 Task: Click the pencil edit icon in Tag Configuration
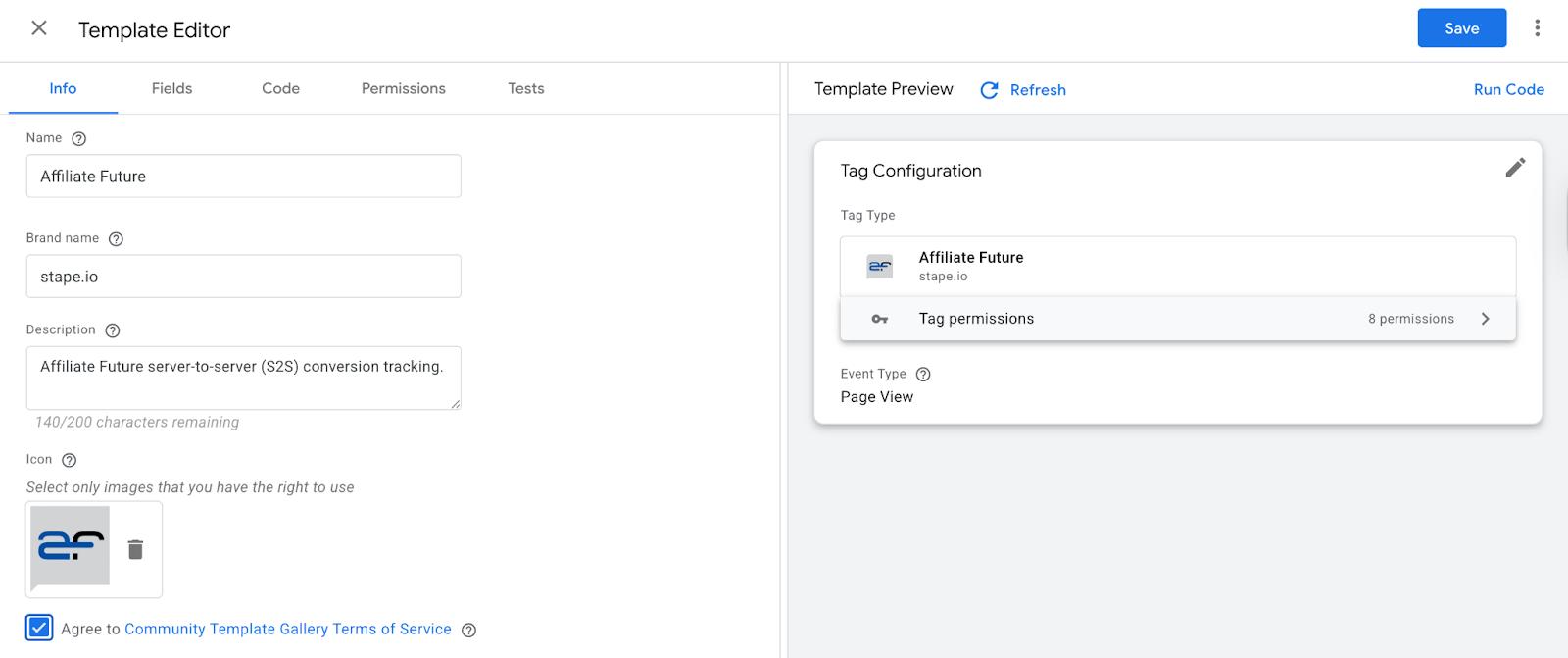click(1515, 168)
